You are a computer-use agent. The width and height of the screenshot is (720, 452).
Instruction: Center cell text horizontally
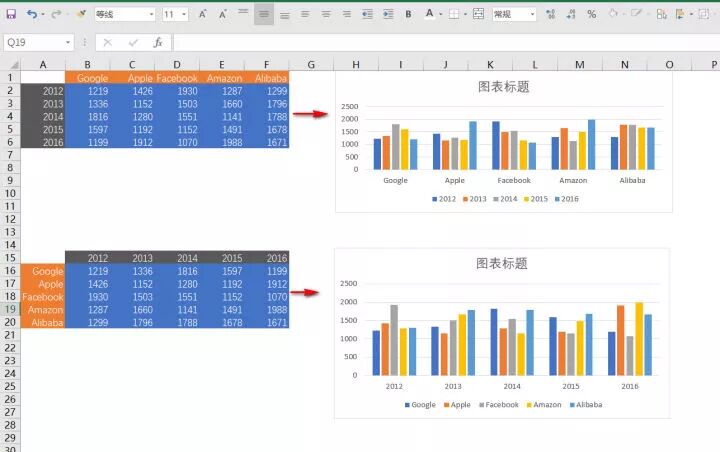[326, 14]
